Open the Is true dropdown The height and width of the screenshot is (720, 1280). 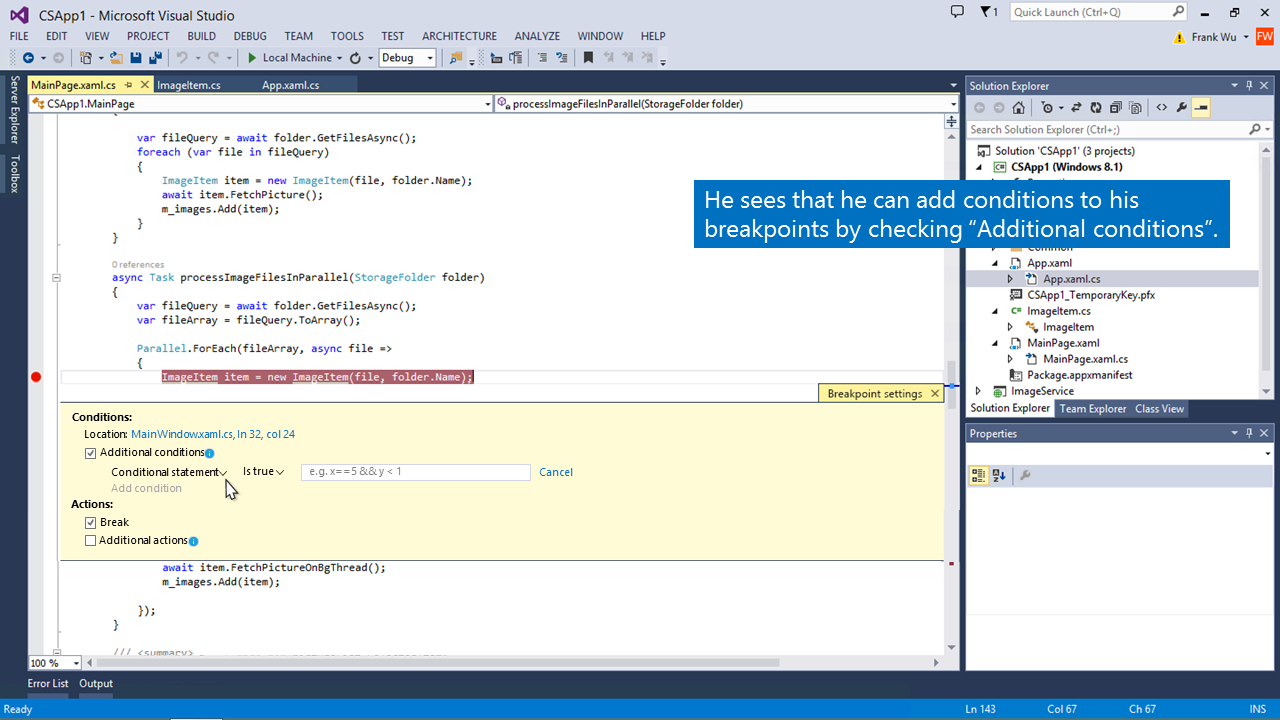tap(264, 472)
